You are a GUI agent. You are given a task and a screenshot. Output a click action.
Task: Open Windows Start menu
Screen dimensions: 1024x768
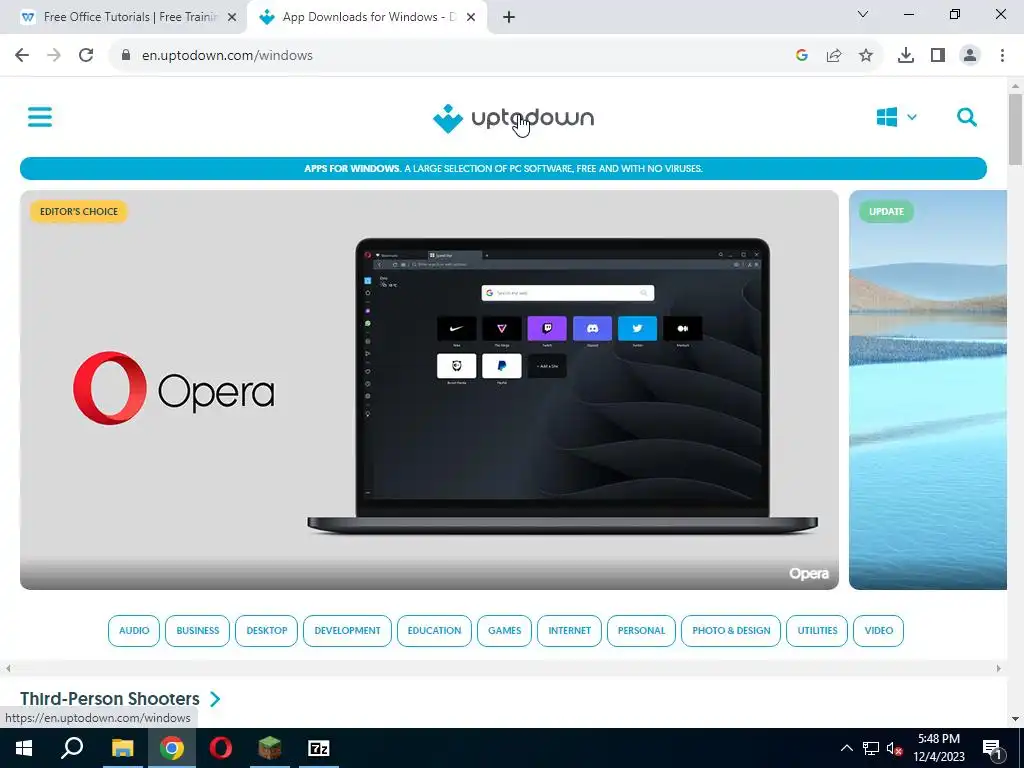coord(24,748)
